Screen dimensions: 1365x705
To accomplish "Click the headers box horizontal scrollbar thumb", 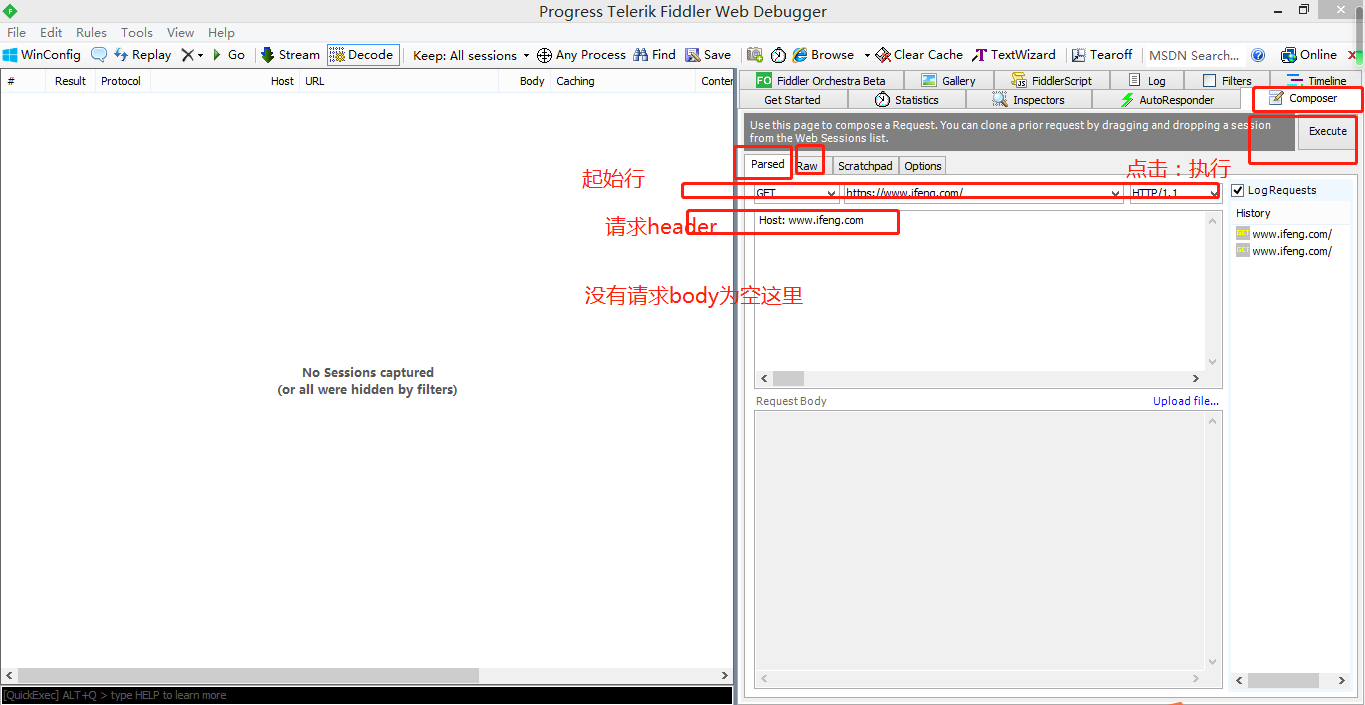I will [x=788, y=379].
